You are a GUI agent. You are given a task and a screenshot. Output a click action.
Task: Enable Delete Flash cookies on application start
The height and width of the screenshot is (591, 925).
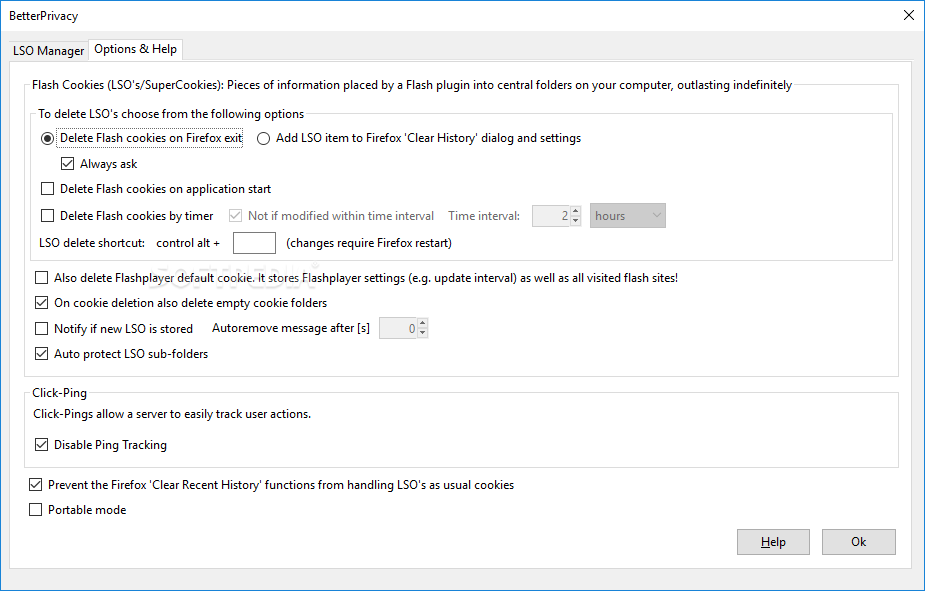click(48, 189)
